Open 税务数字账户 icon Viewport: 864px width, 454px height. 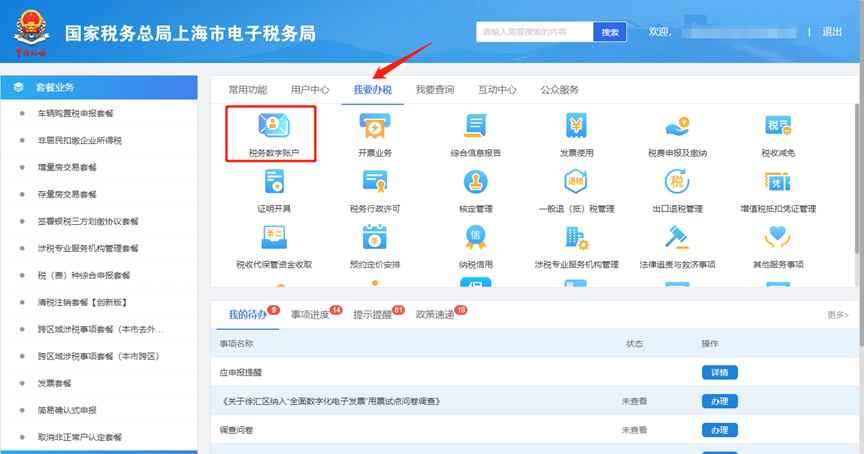pyautogui.click(x=274, y=126)
